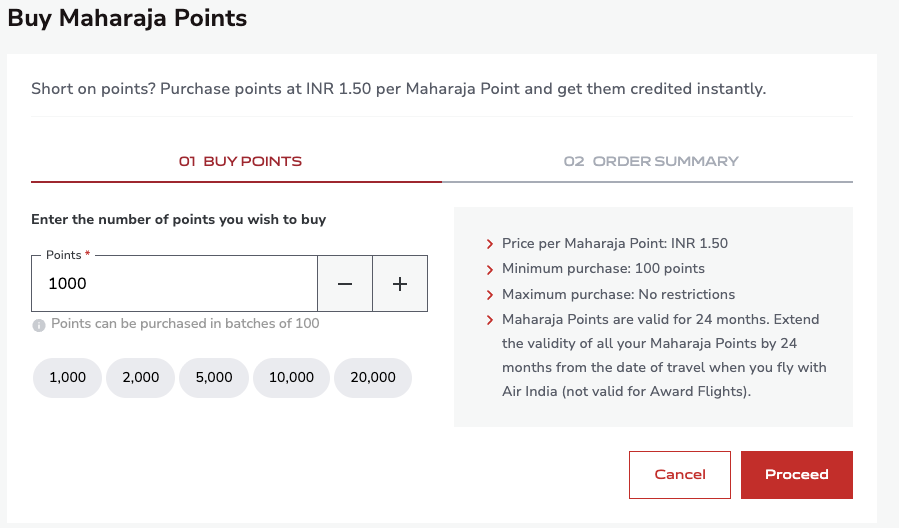
Task: Click the 'Enter the number of points' label
Action: (178, 219)
